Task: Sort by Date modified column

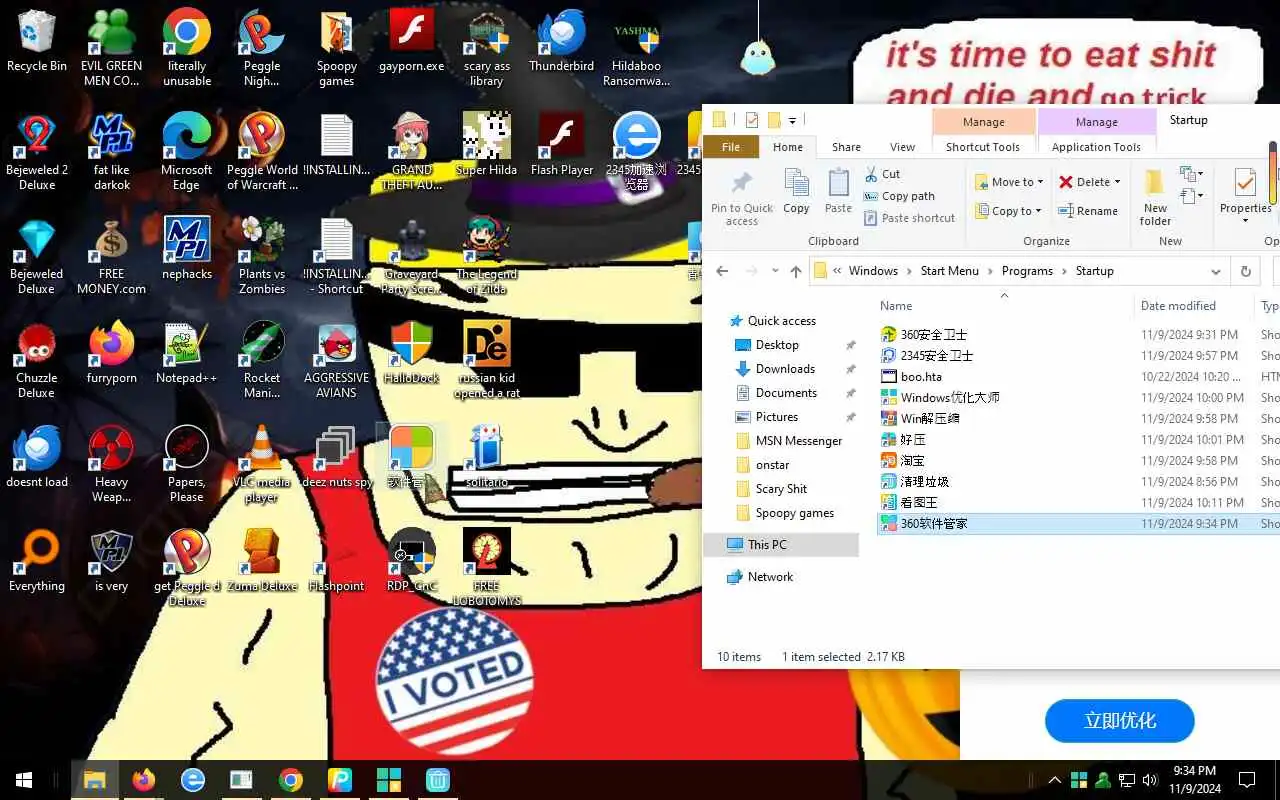Action: click(1178, 306)
